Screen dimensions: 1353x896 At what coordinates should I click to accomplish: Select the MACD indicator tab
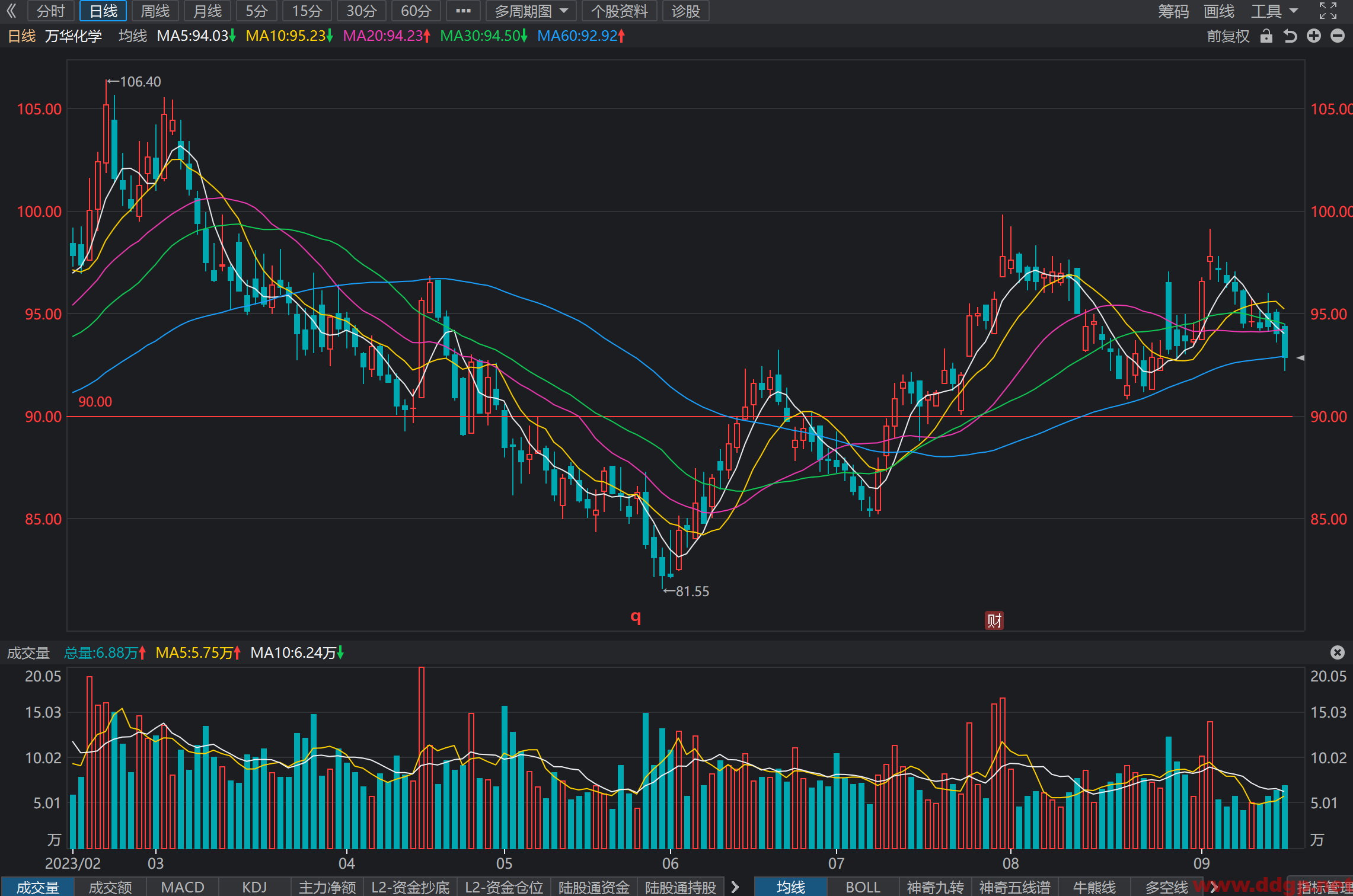click(183, 887)
